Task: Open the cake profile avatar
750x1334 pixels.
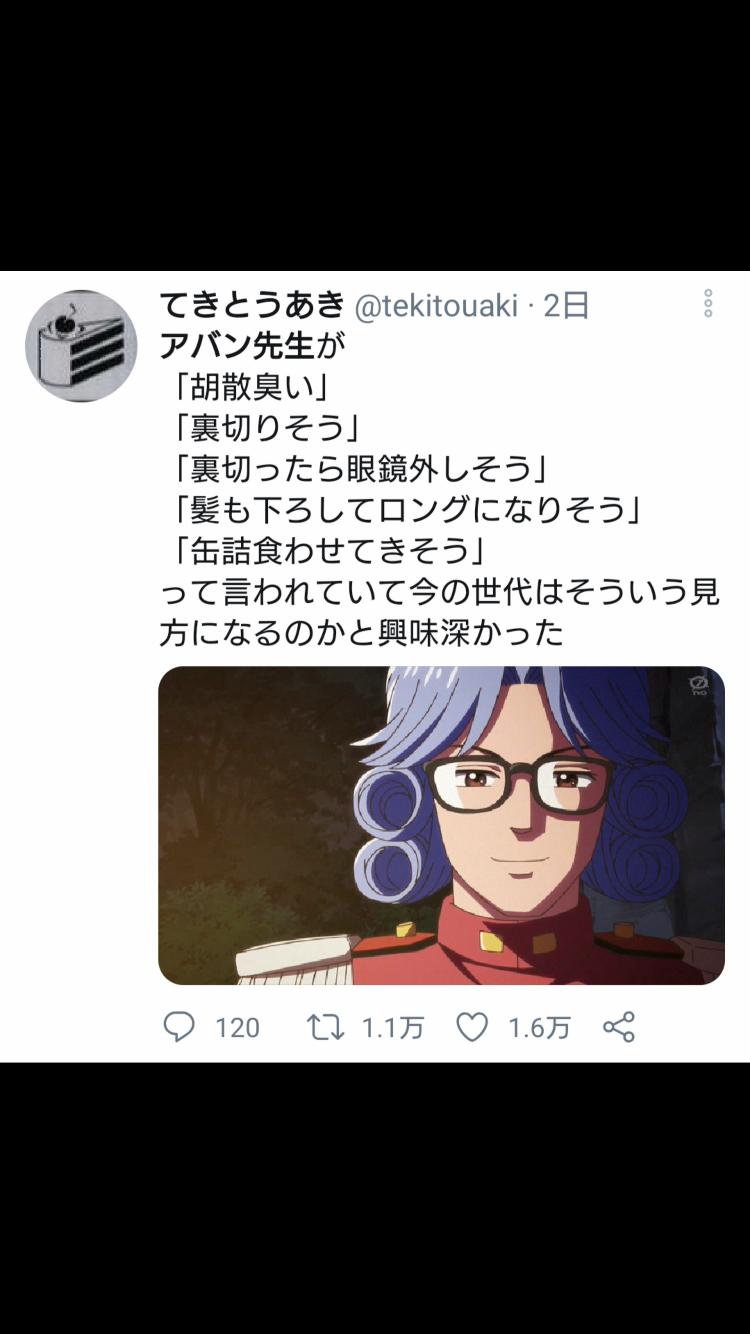Action: tap(81, 346)
